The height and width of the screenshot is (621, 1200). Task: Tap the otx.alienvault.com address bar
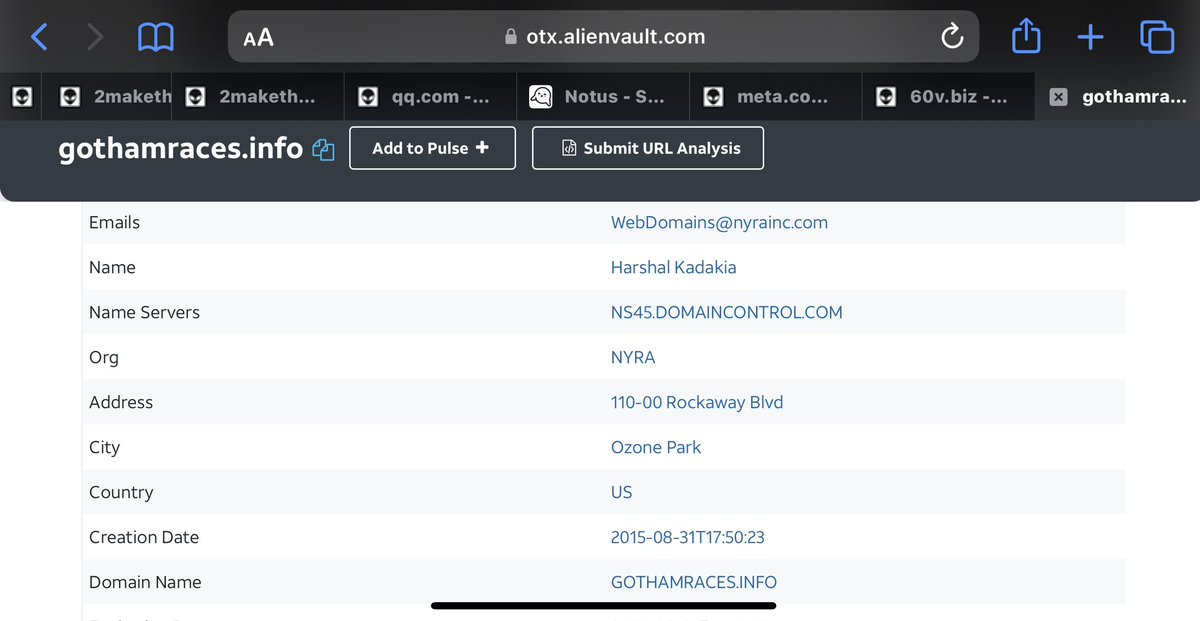[x=605, y=37]
